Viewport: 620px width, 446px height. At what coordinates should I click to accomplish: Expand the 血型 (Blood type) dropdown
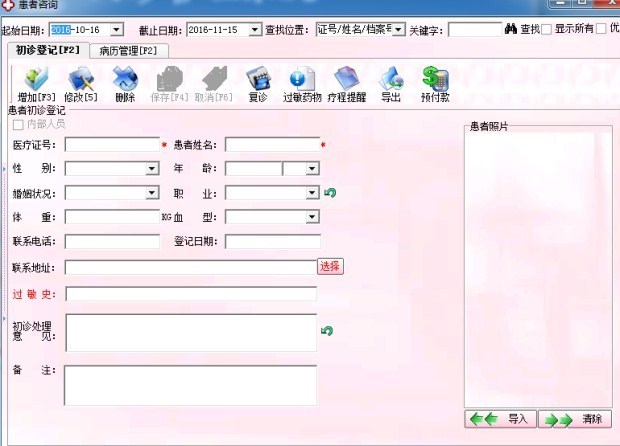click(x=313, y=217)
